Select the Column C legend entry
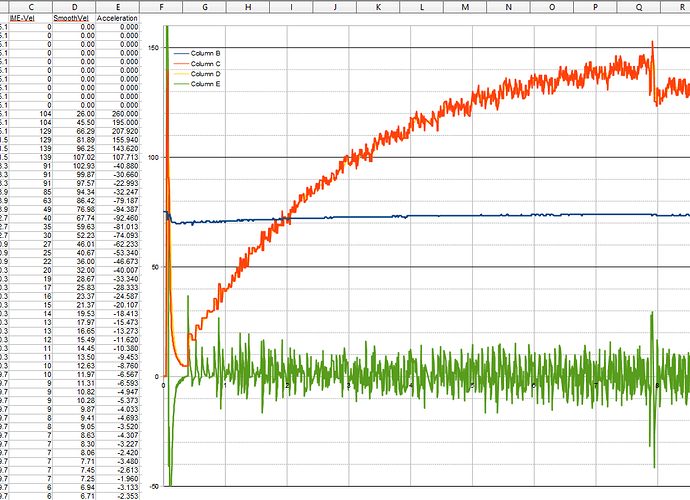 pos(197,64)
